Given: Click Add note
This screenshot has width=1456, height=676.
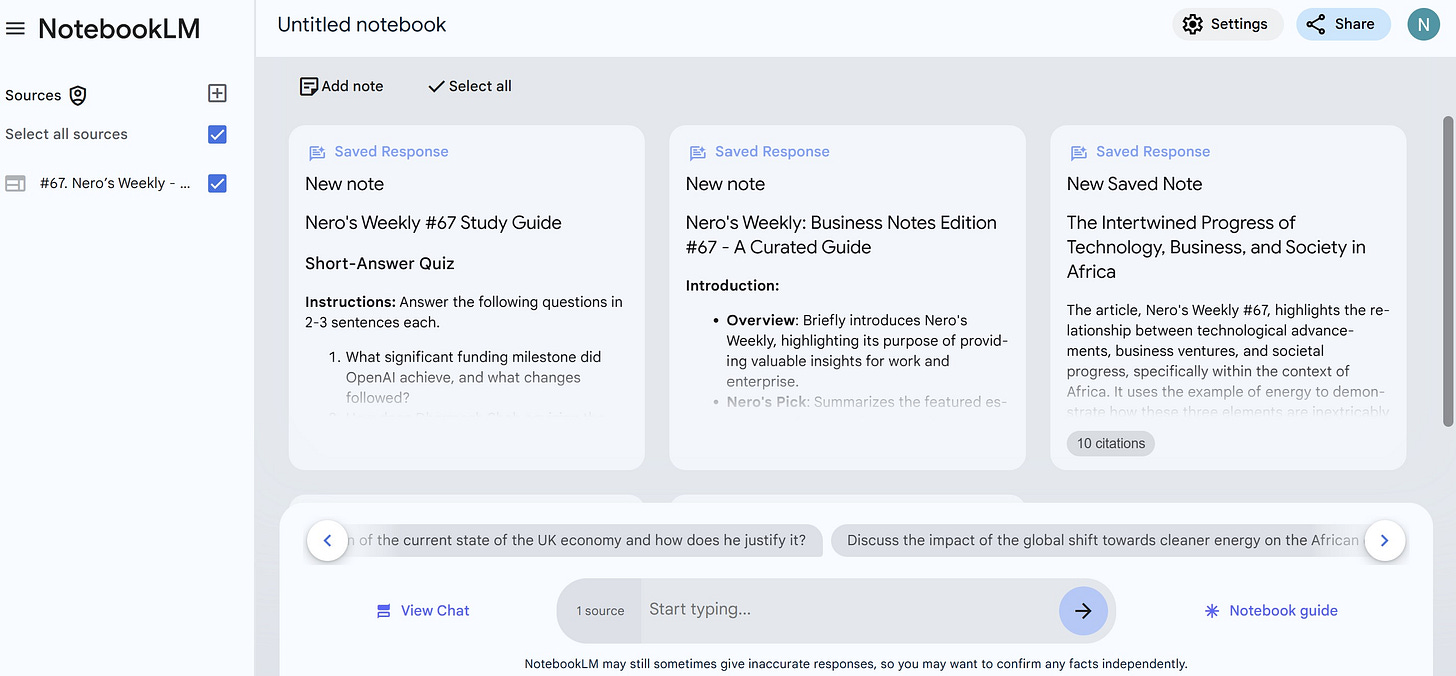Looking at the screenshot, I should (342, 86).
